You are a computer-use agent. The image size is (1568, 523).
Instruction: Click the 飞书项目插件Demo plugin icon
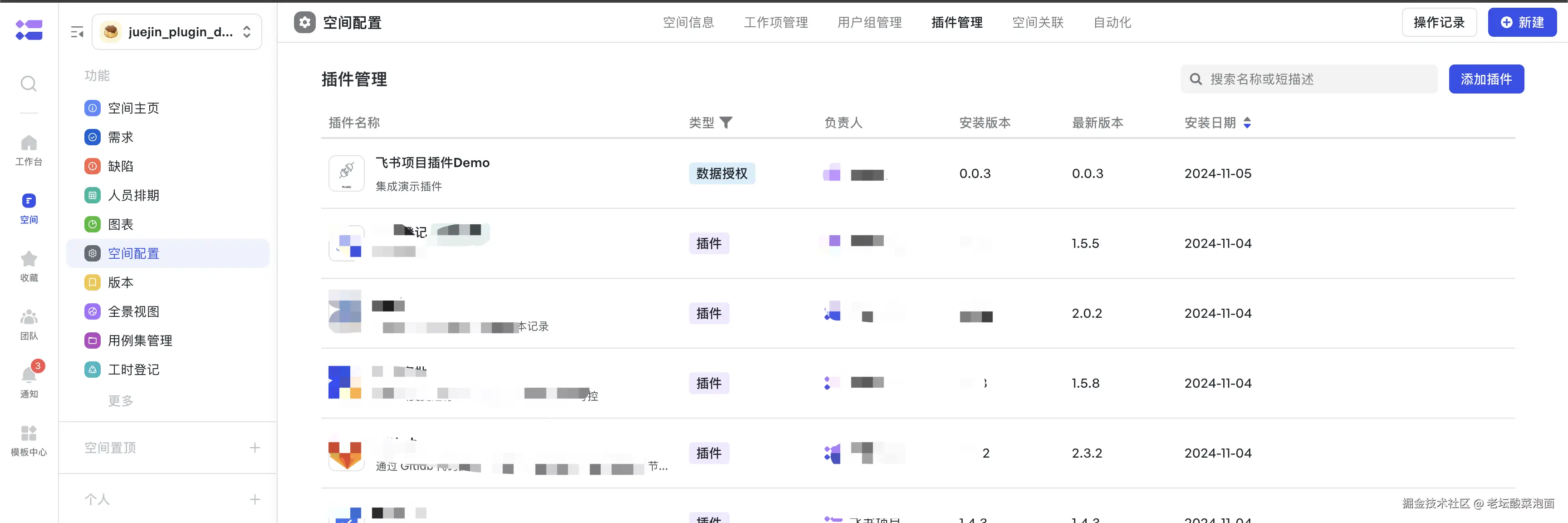pyautogui.click(x=346, y=173)
